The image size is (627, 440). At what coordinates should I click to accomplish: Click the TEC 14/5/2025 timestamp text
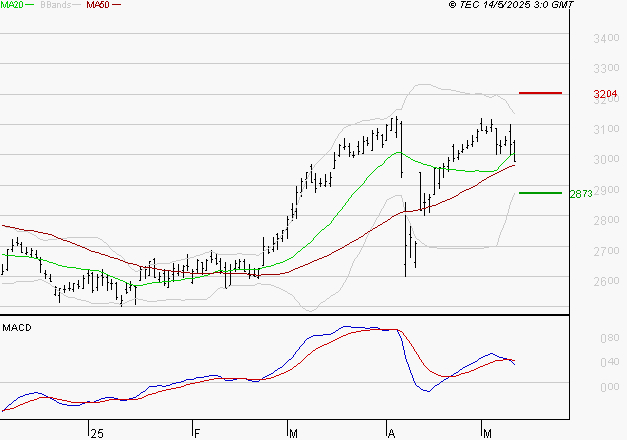(511, 5)
